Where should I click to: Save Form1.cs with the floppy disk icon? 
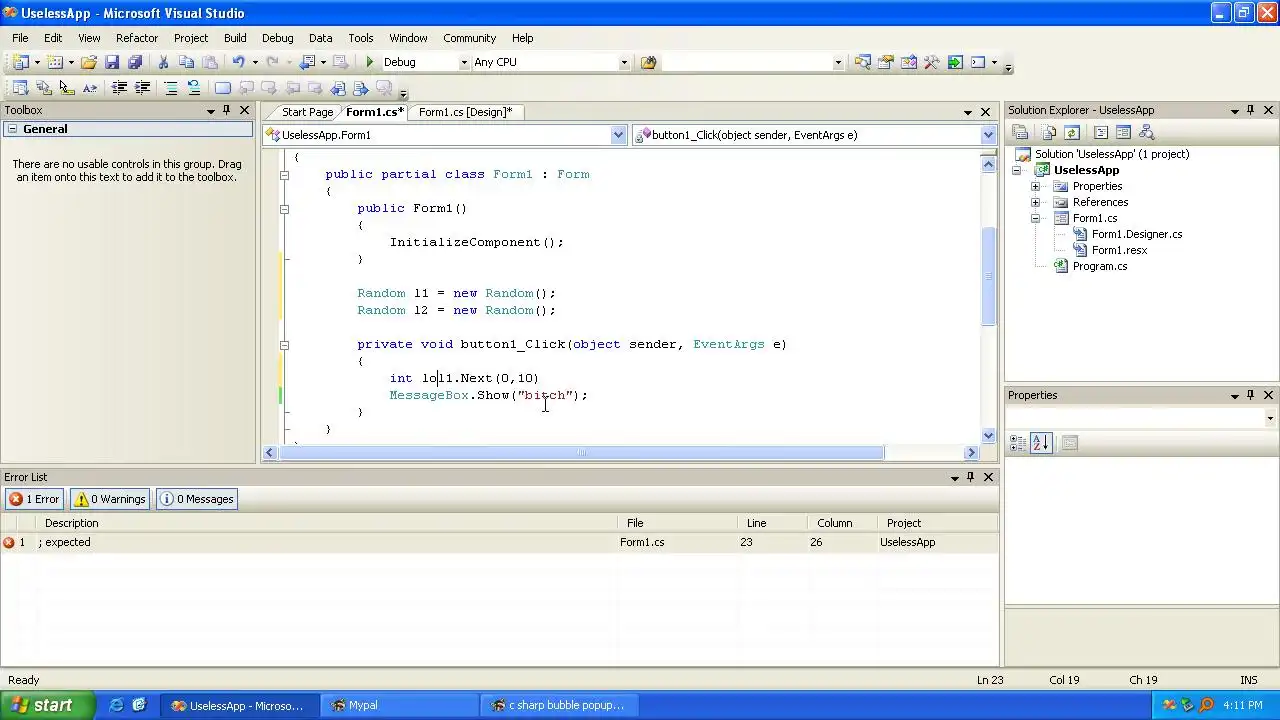click(112, 62)
